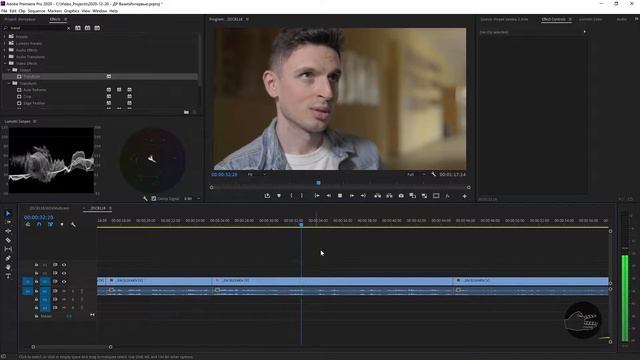Click Mark Out in Program monitor
Image resolution: width=640 pixels, height=360 pixels.
302,196
